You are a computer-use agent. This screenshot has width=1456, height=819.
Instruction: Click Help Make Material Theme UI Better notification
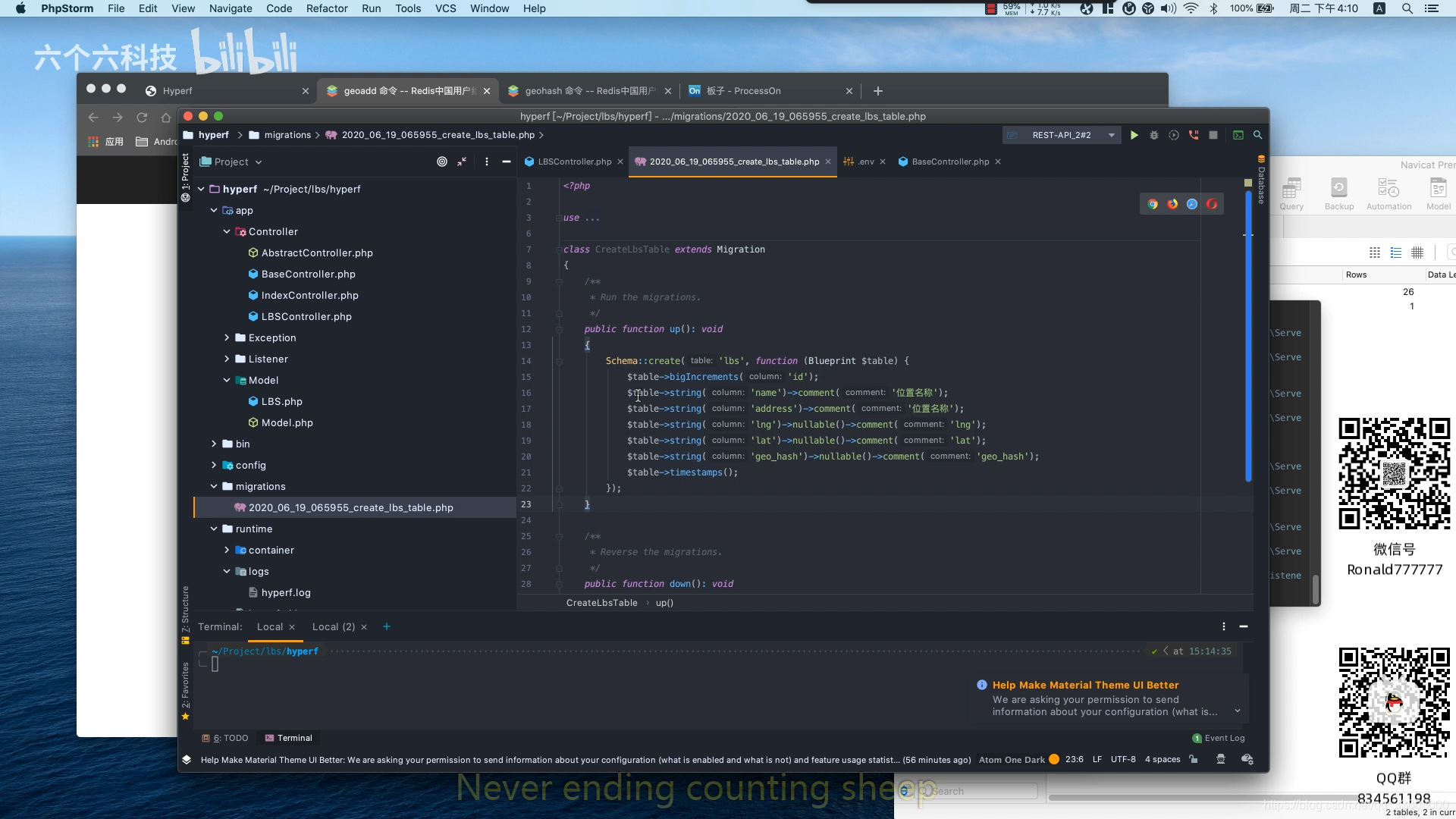1085,685
